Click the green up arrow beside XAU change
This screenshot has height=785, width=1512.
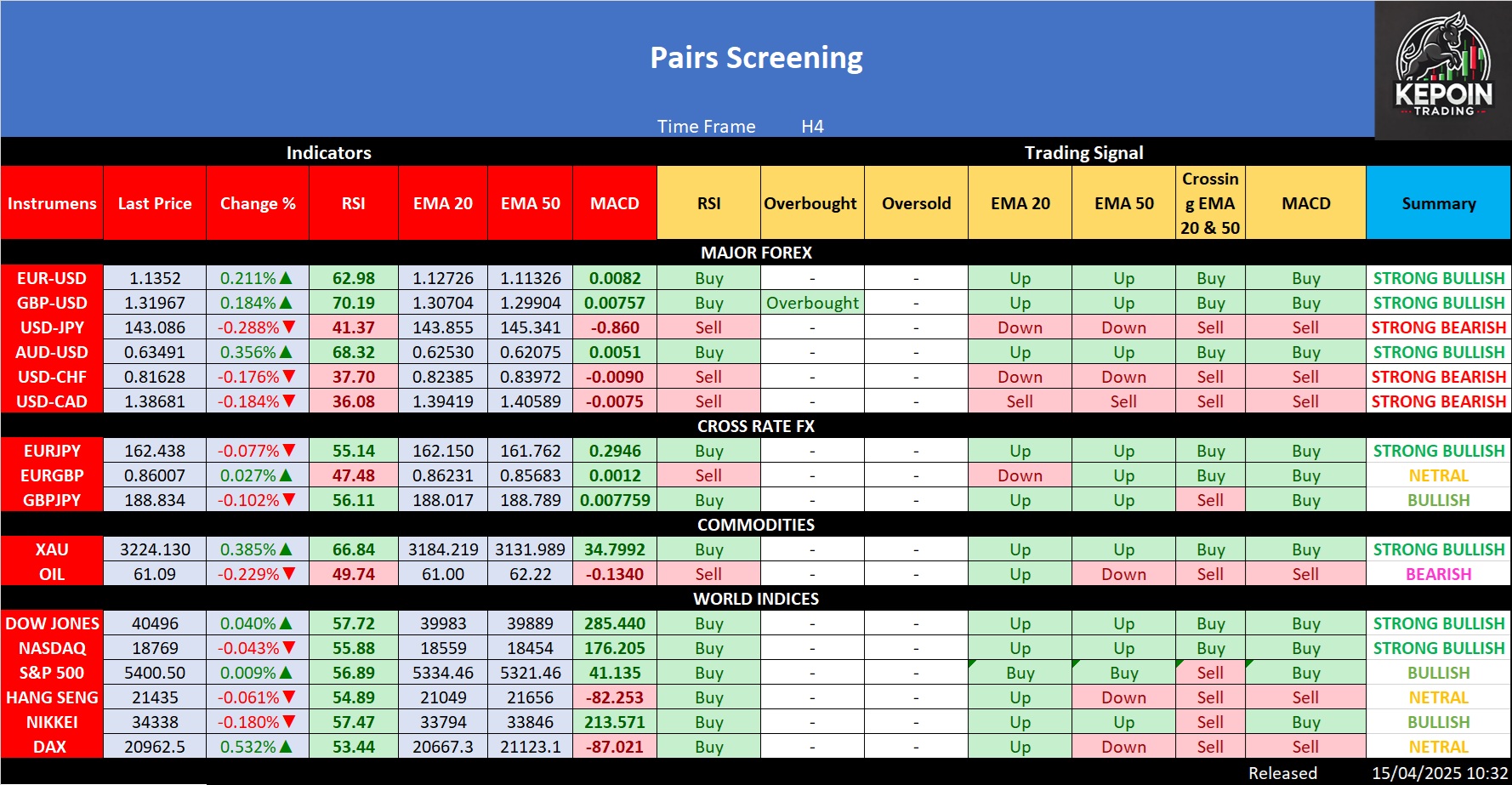pyautogui.click(x=286, y=549)
